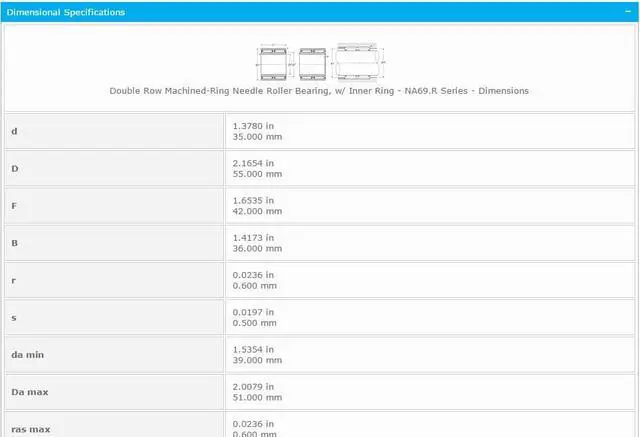Image resolution: width=640 pixels, height=437 pixels.
Task: Click the 51.000 mm value
Action: 257,397
